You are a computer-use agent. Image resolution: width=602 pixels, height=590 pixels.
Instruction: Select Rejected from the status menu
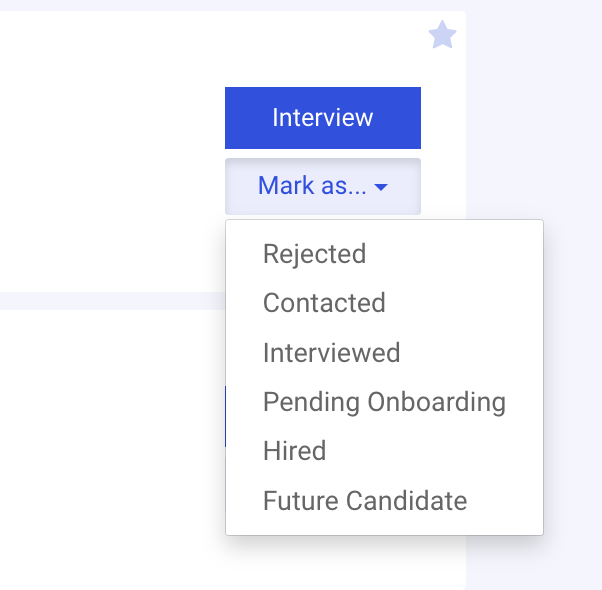314,254
